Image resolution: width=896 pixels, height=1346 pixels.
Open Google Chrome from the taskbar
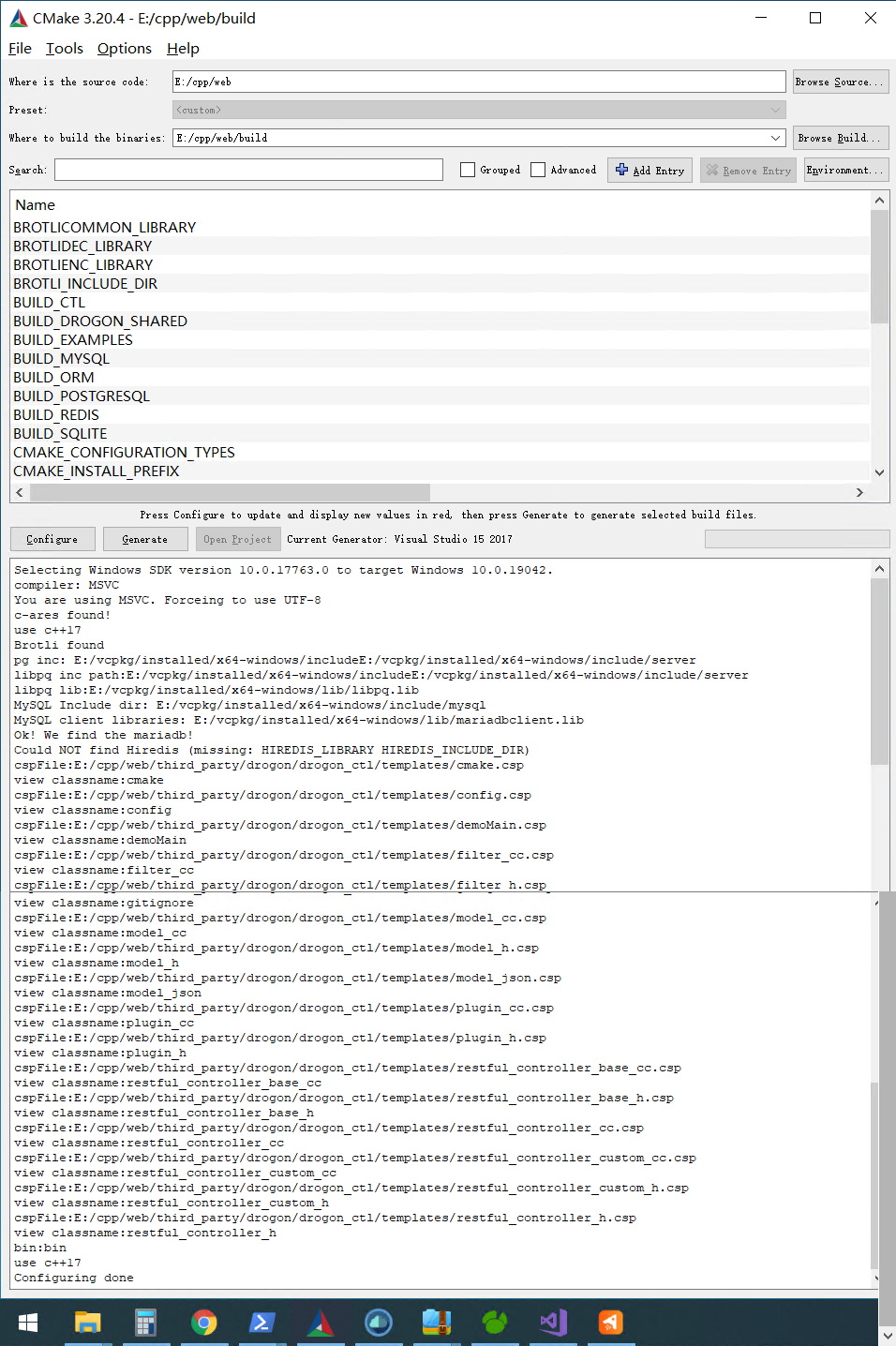tap(203, 1323)
